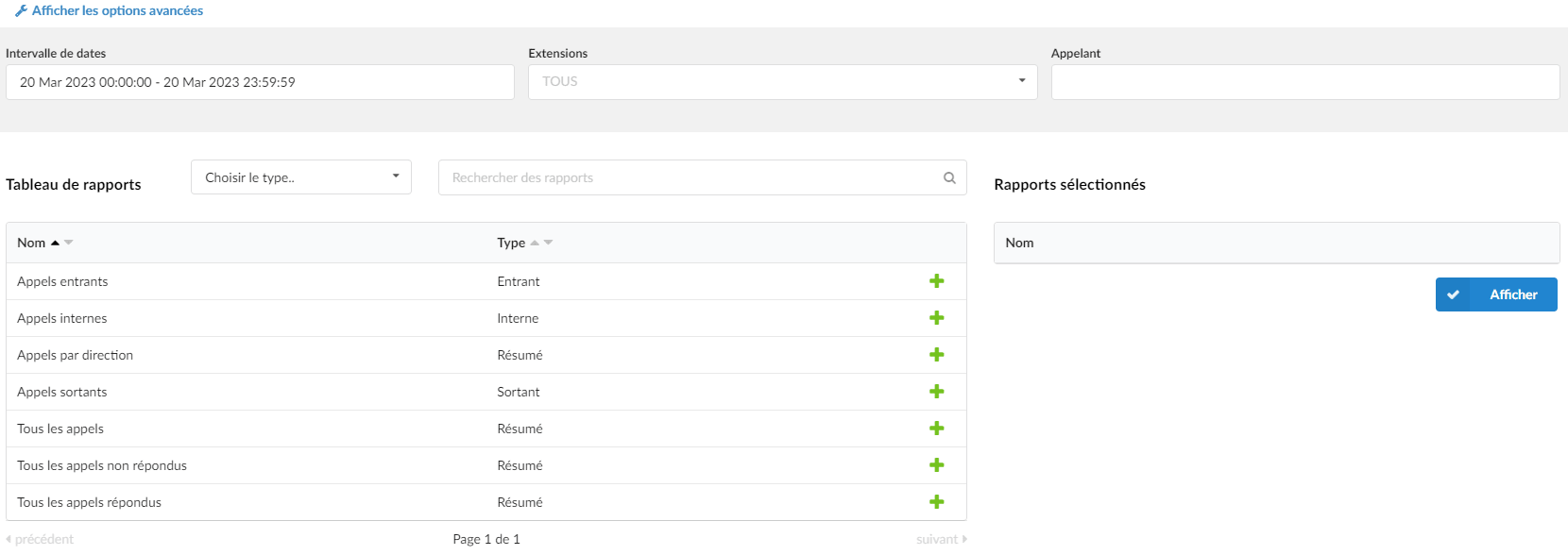Click the Intervalle de dates field
This screenshot has height=555, width=1568.
click(x=260, y=82)
